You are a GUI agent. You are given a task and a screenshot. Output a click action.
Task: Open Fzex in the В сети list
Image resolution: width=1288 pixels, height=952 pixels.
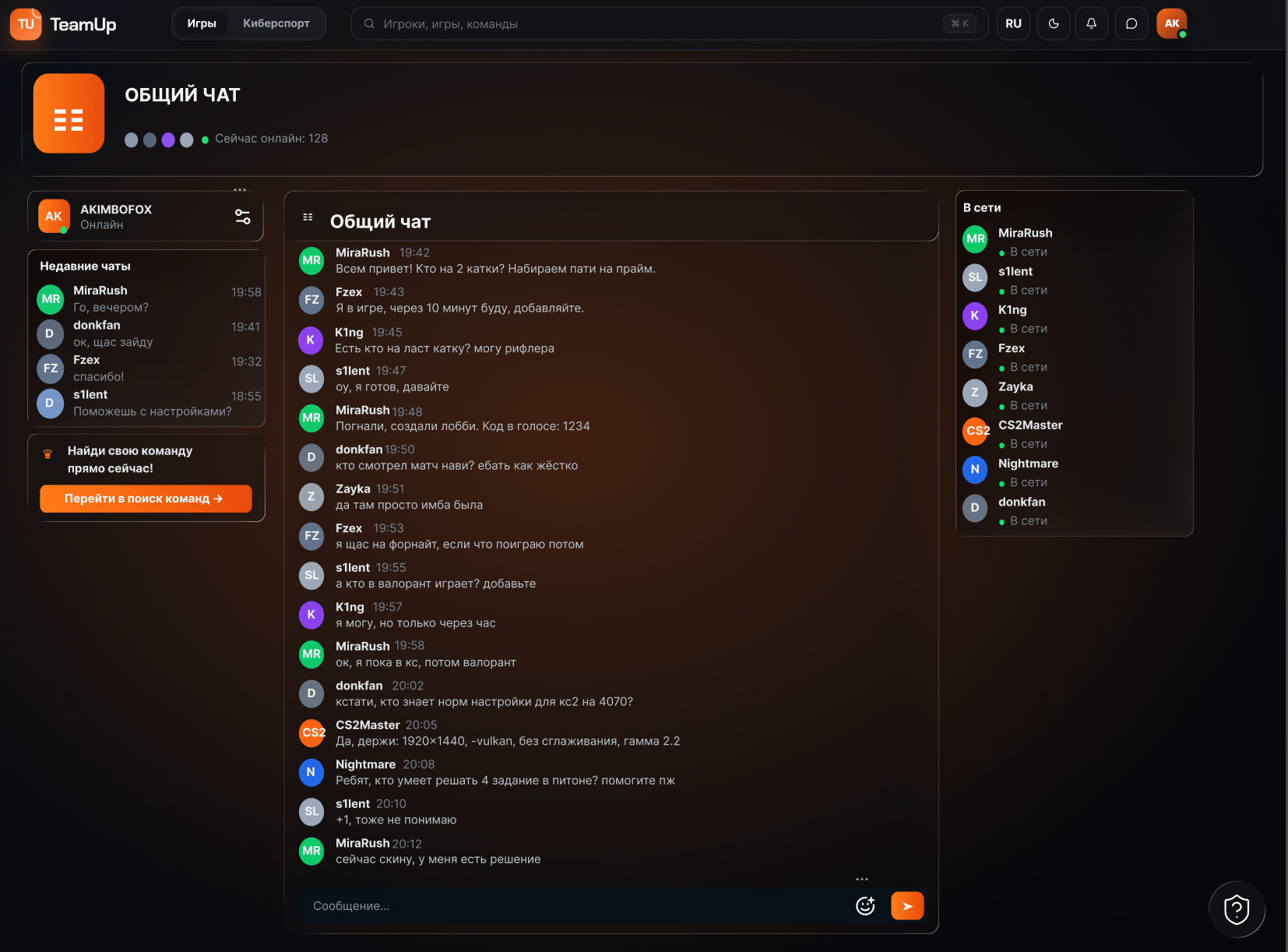[x=1075, y=357]
